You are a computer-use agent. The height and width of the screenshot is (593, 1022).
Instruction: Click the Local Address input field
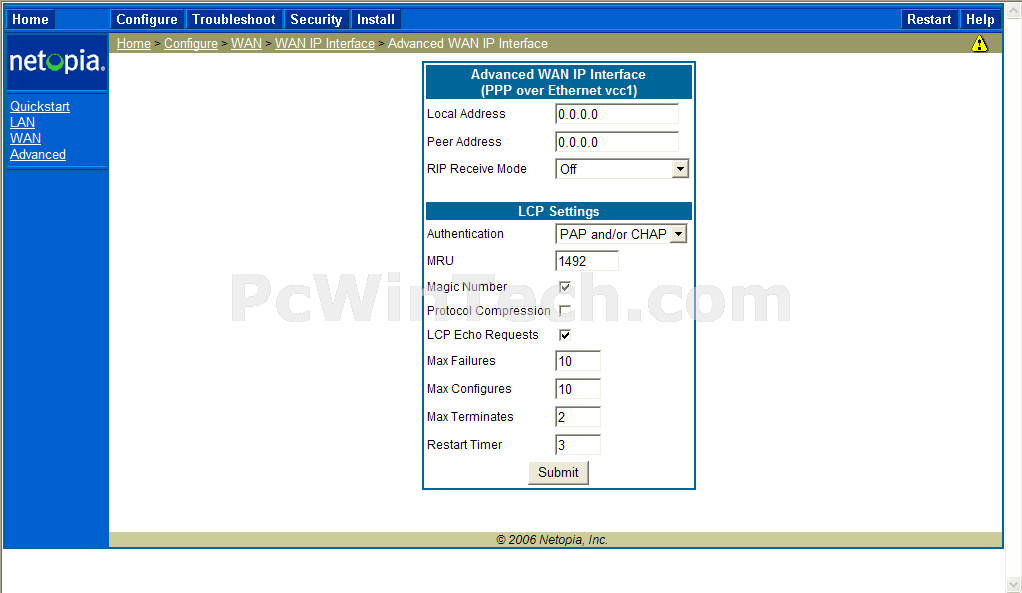(617, 114)
